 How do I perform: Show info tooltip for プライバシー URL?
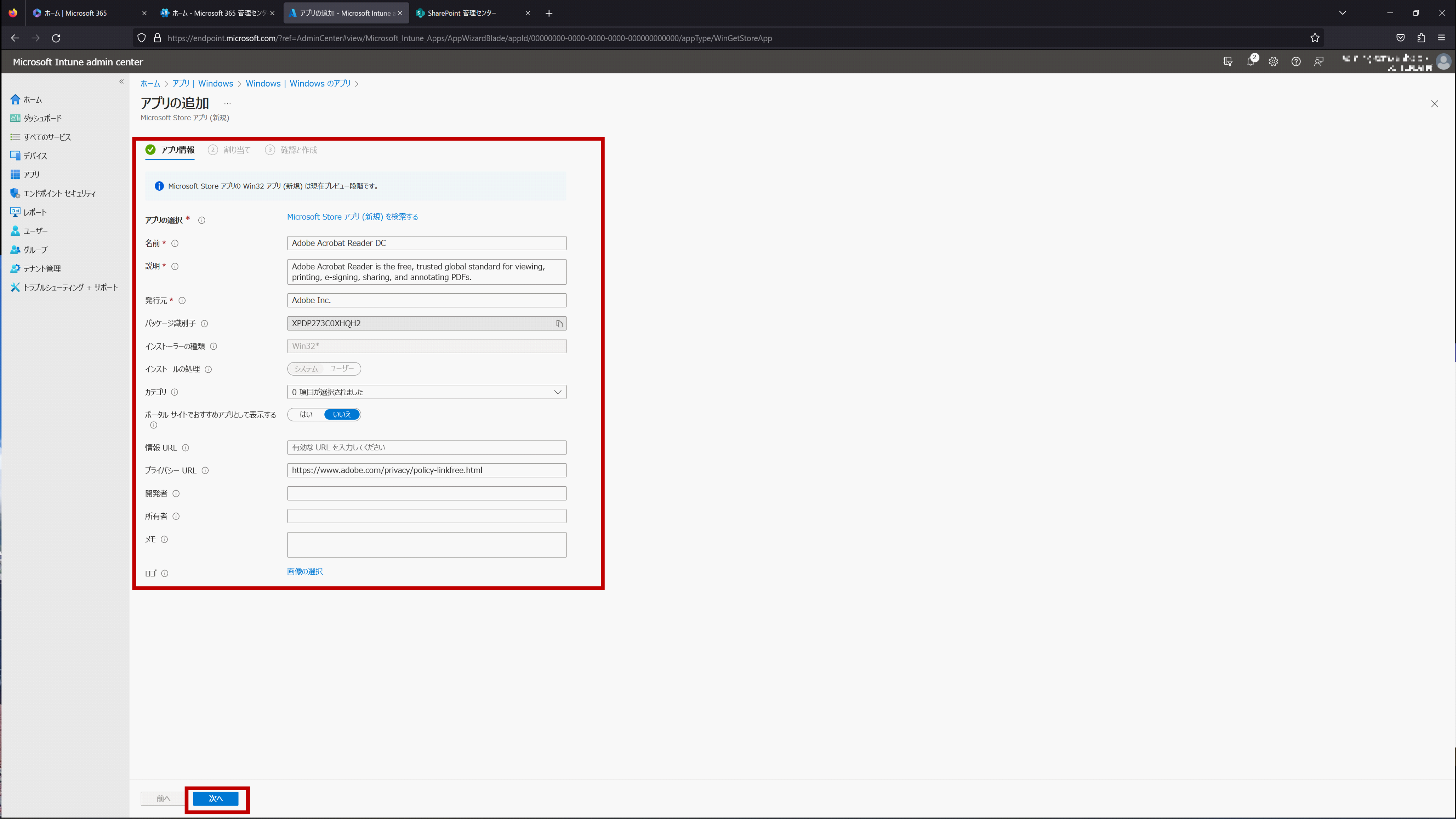point(205,471)
